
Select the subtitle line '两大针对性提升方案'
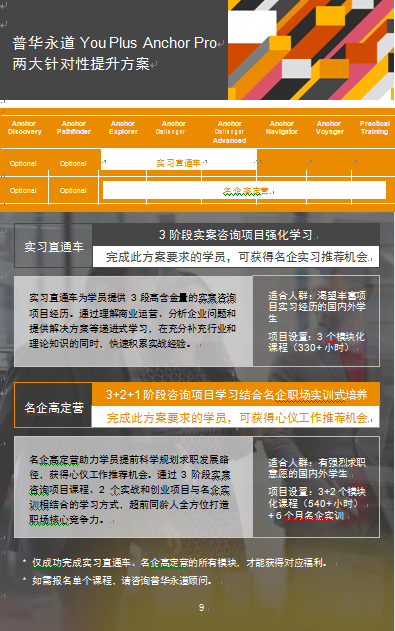click(81, 64)
